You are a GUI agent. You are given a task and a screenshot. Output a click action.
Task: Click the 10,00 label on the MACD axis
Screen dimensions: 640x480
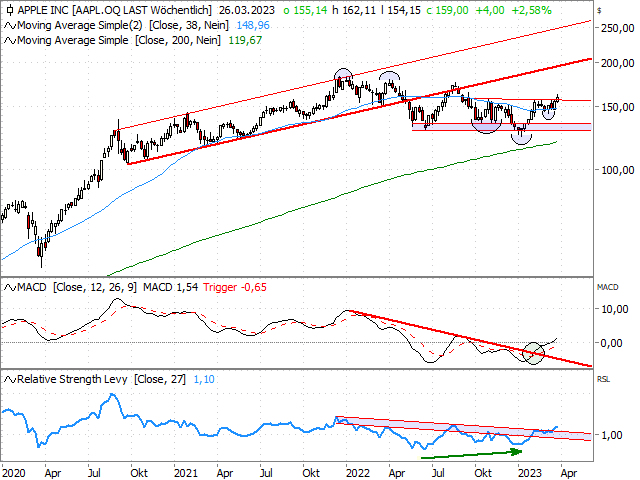tap(615, 309)
